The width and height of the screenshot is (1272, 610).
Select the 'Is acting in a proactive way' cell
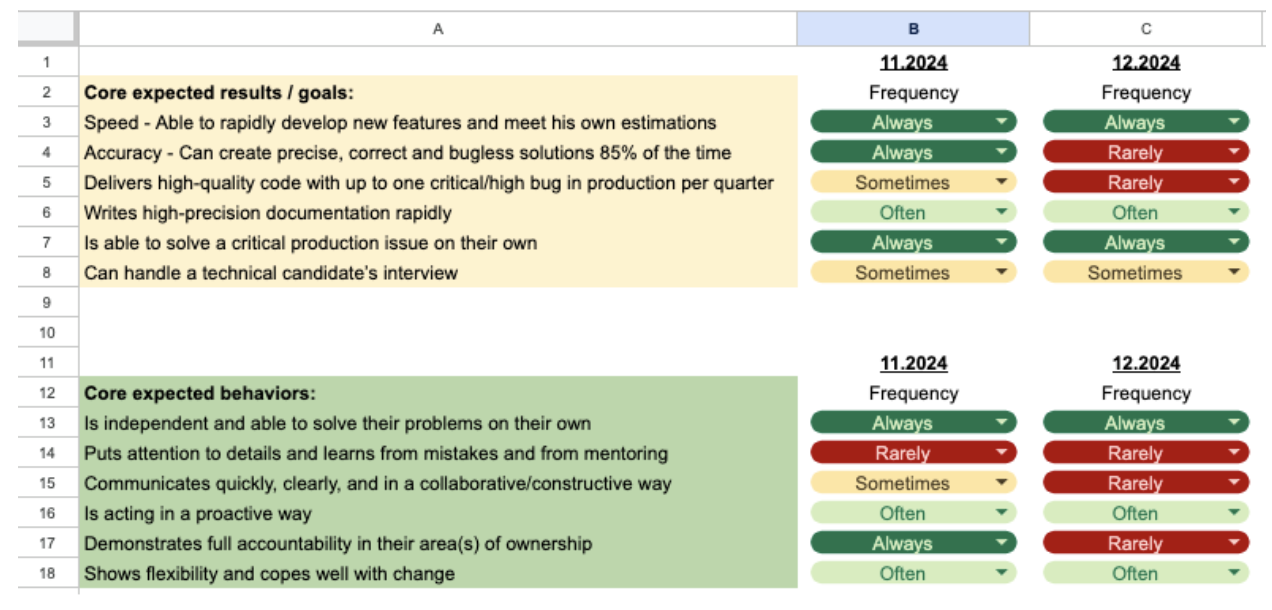tap(438, 513)
